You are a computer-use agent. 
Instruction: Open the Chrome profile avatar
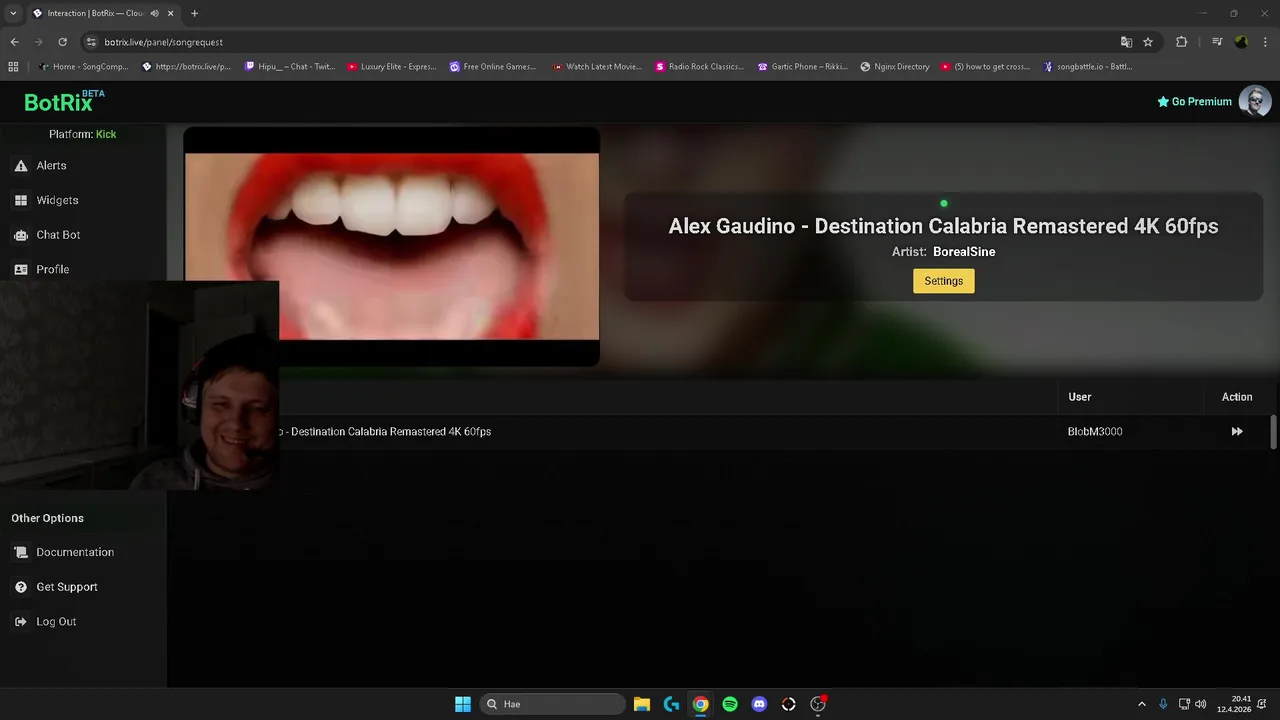[x=1241, y=42]
